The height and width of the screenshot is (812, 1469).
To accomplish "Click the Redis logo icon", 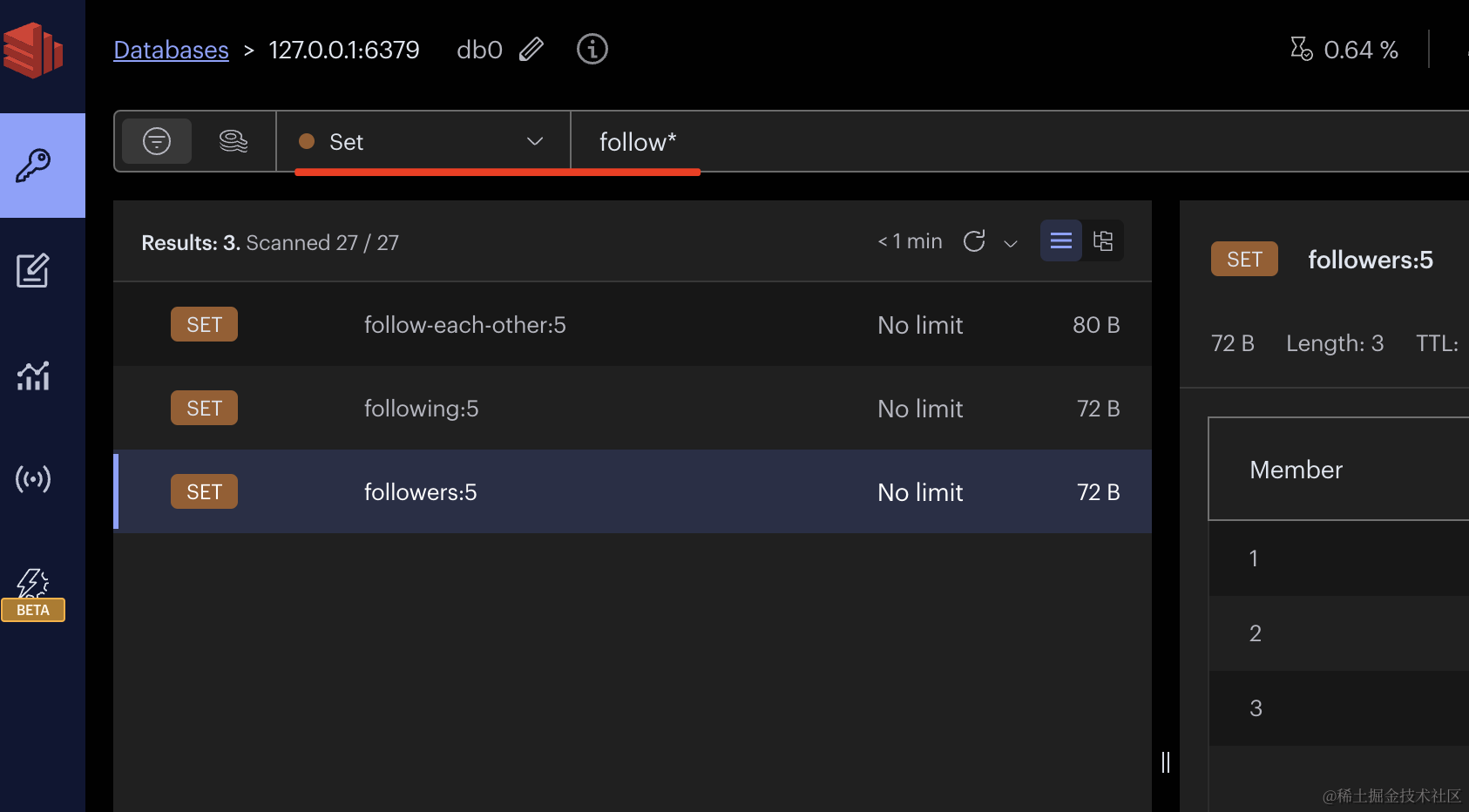I will [33, 51].
